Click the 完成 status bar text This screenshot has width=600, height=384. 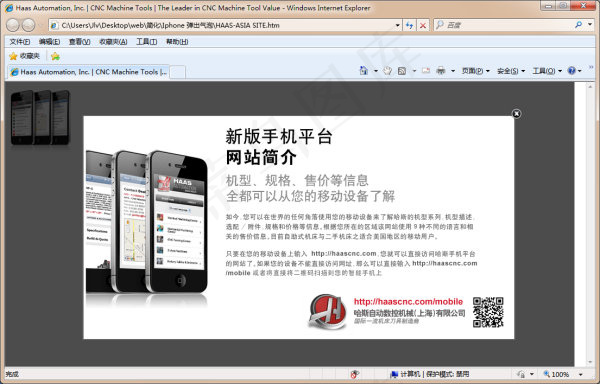(x=12, y=374)
